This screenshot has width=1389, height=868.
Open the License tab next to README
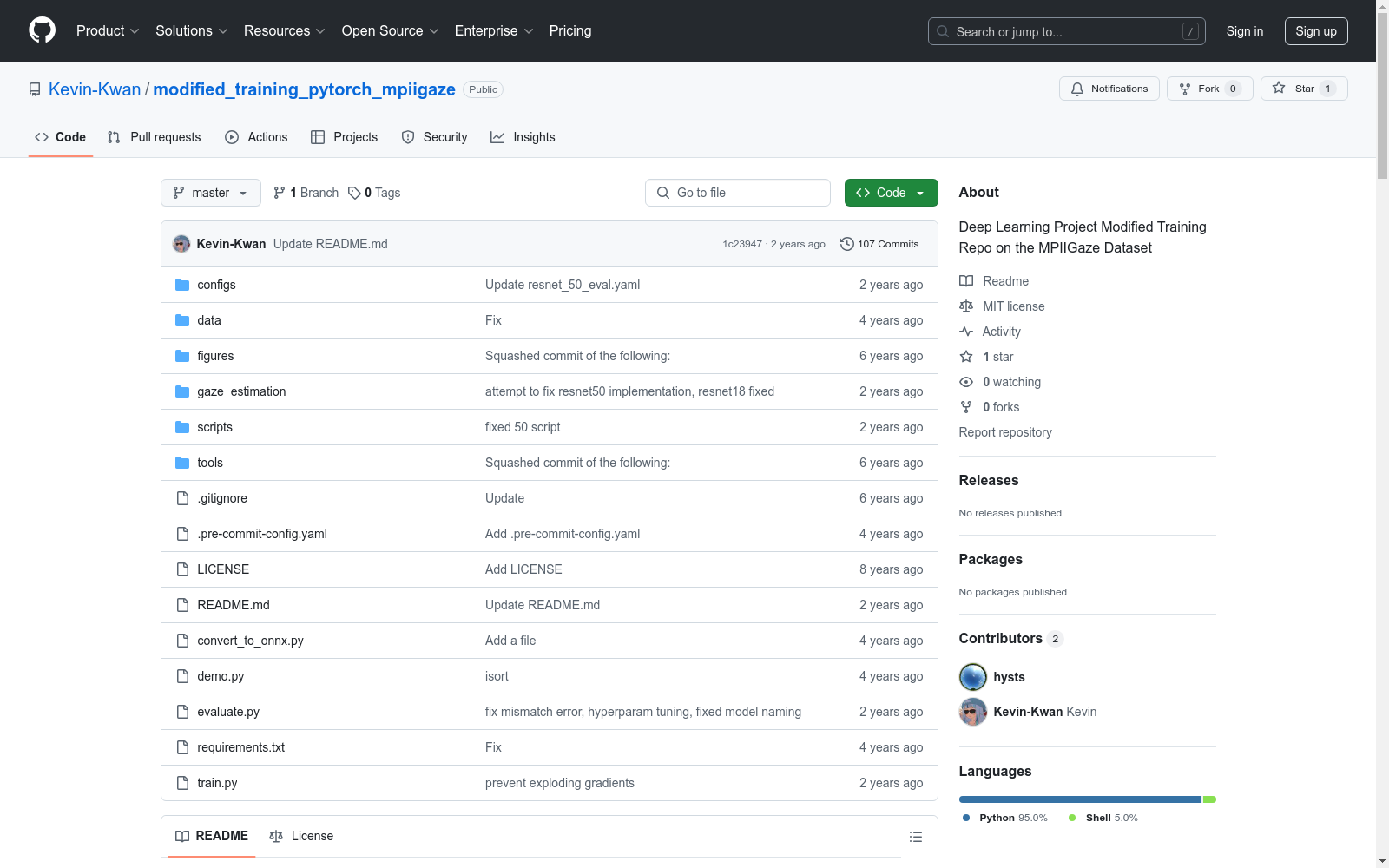pos(301,836)
